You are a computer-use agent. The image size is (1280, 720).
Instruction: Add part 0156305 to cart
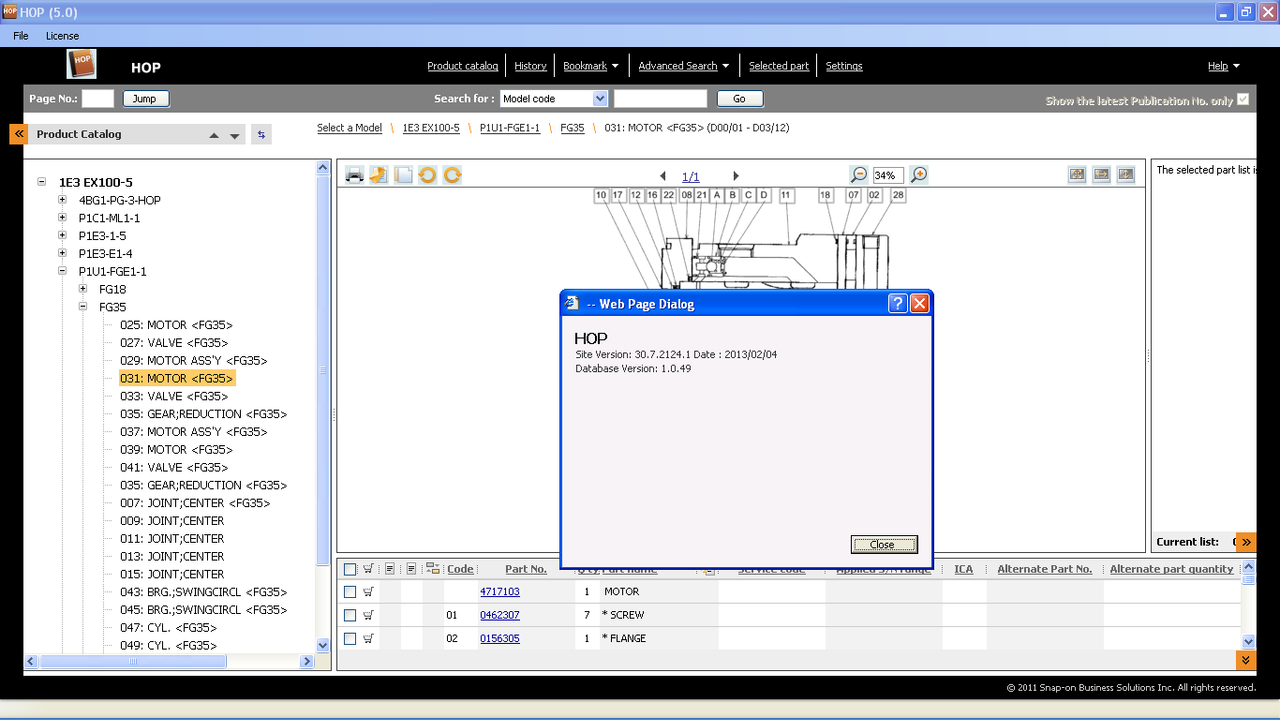(x=368, y=638)
